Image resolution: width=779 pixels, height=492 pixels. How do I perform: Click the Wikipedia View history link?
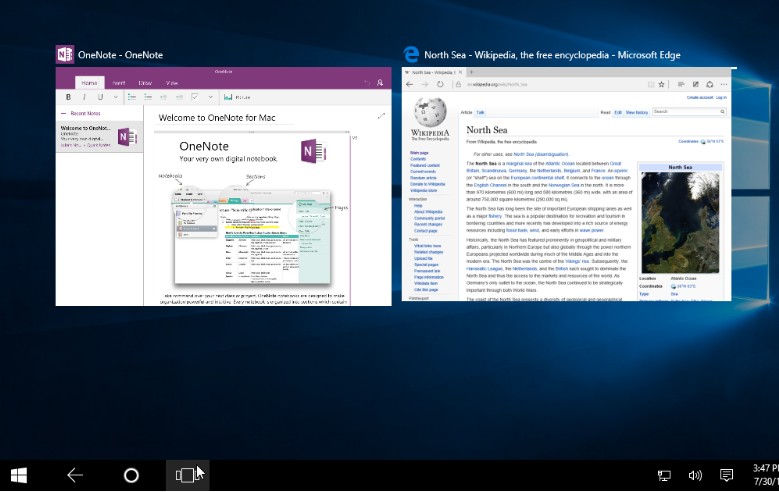(636, 112)
